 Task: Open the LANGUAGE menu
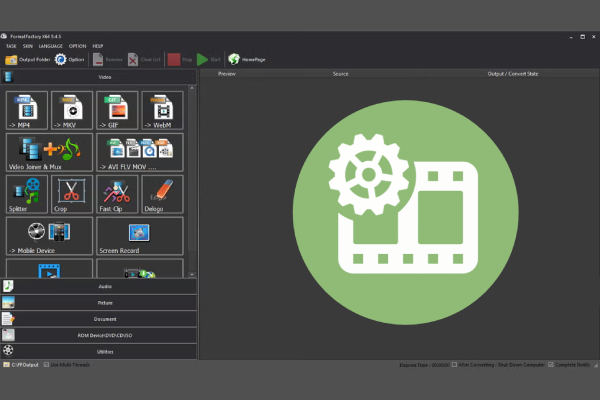tap(51, 46)
